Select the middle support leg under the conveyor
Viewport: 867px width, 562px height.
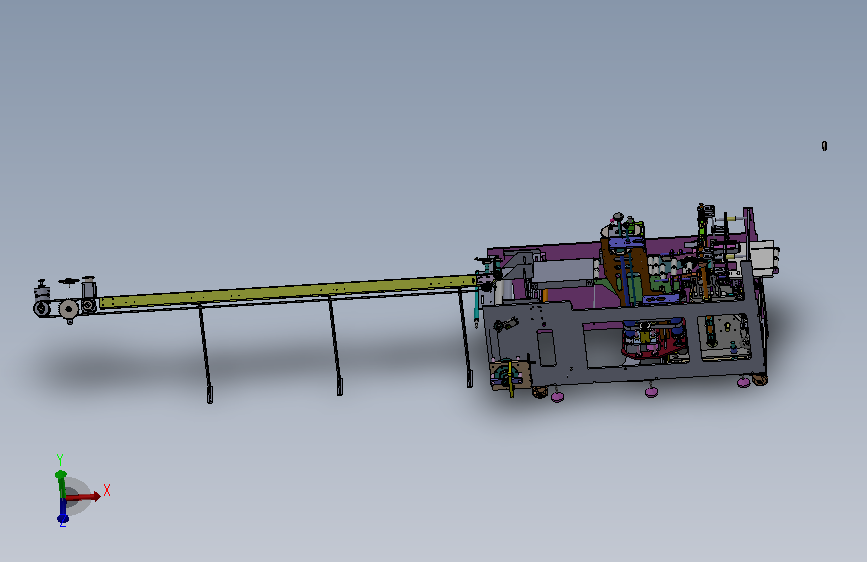(335, 346)
